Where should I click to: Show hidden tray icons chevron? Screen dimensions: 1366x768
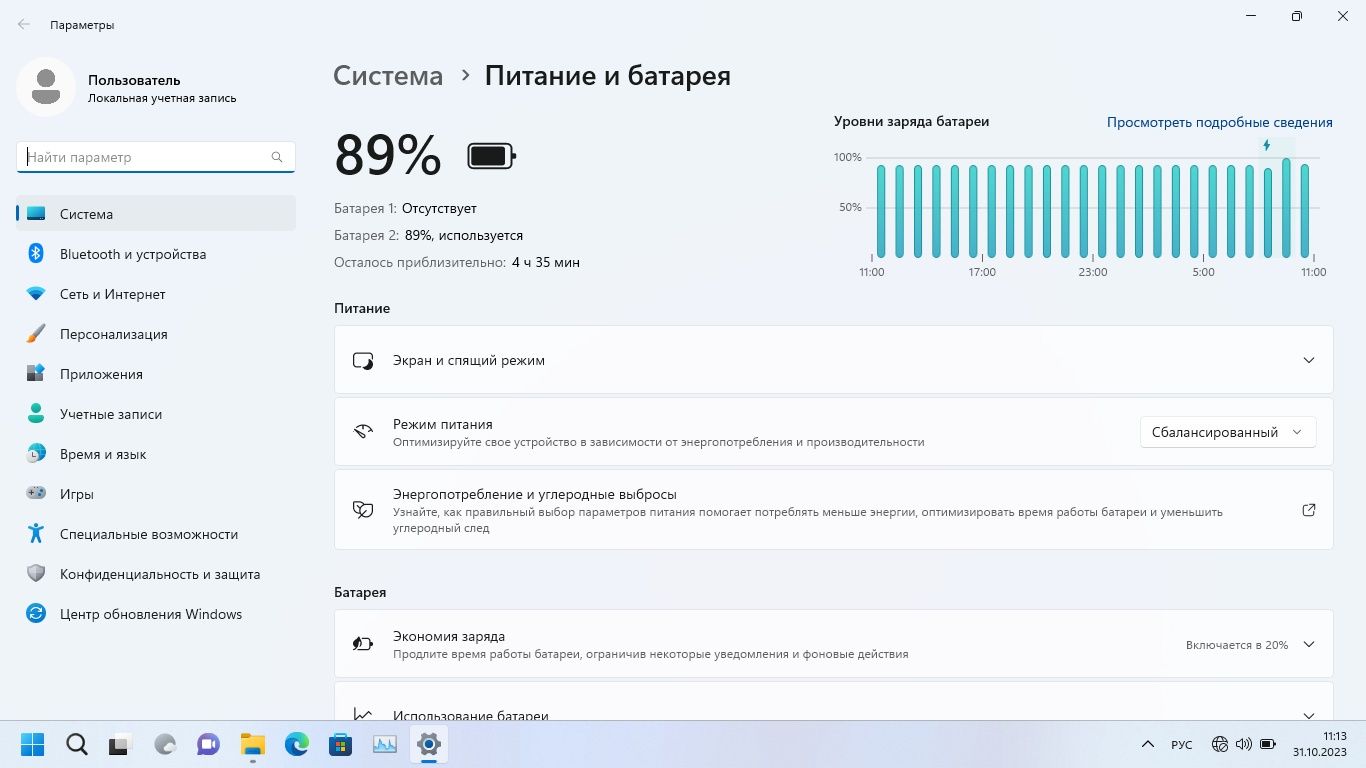click(1148, 744)
